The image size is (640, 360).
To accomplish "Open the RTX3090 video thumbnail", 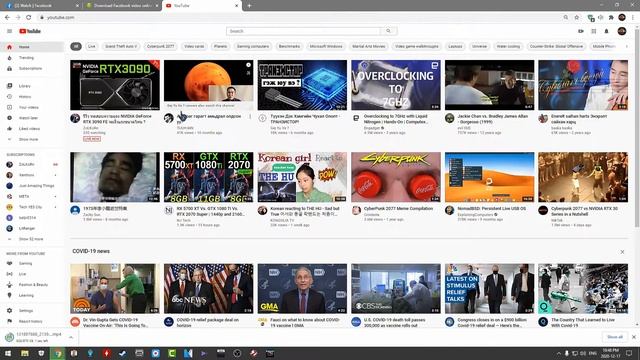I will click(x=115, y=85).
